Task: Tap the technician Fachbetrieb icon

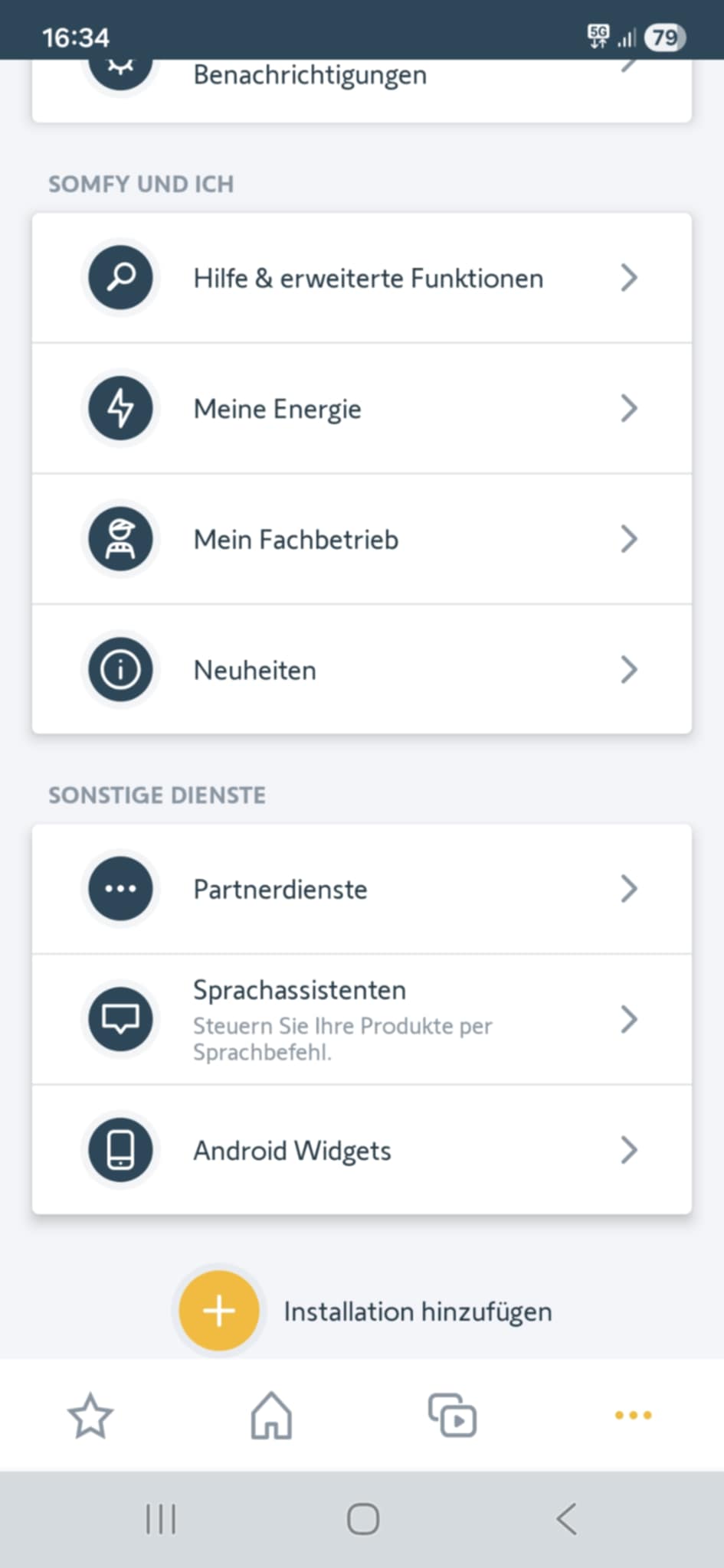Action: click(120, 539)
